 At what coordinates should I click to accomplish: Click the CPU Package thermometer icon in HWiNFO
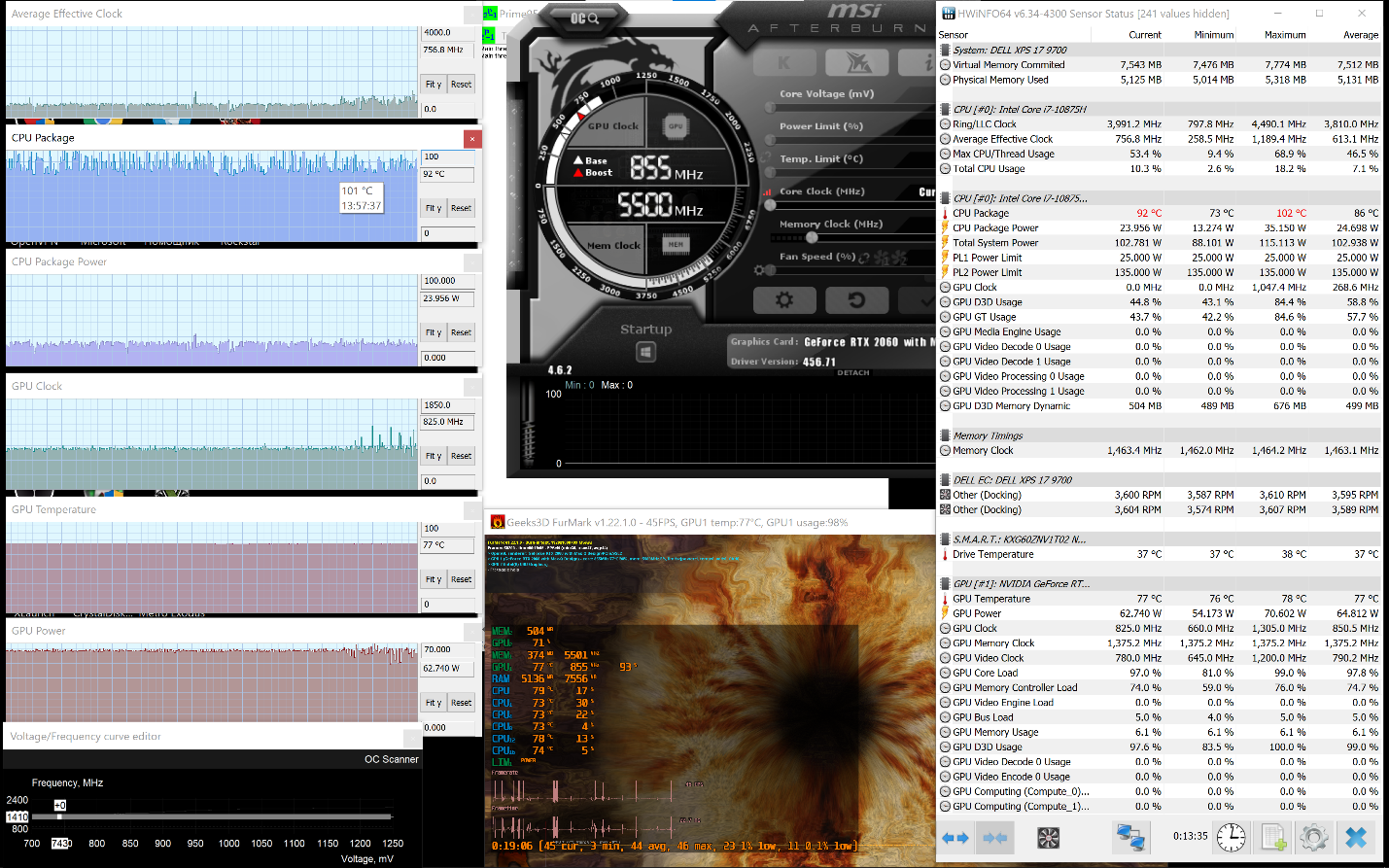tap(945, 213)
